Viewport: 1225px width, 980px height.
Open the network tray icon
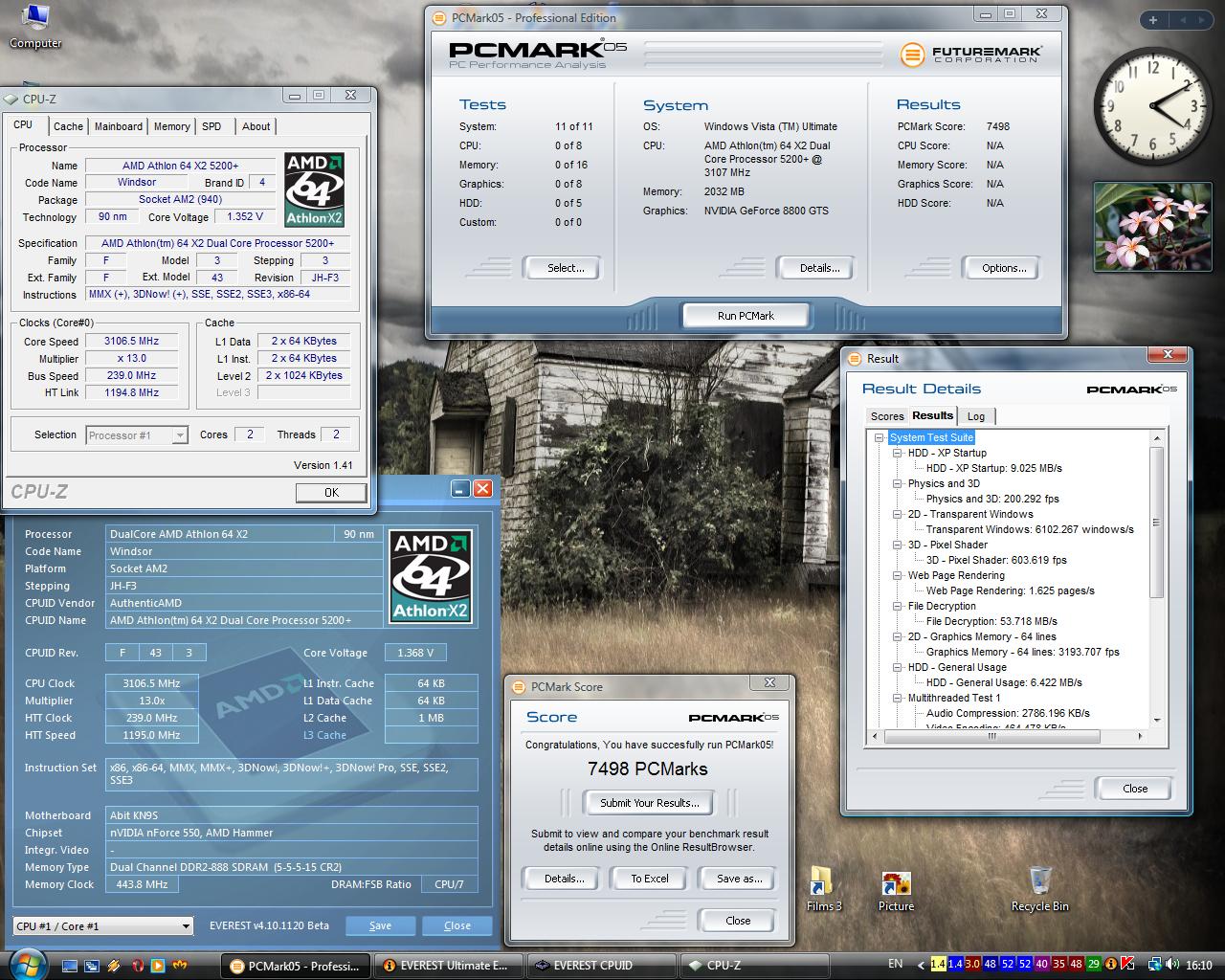click(1155, 965)
